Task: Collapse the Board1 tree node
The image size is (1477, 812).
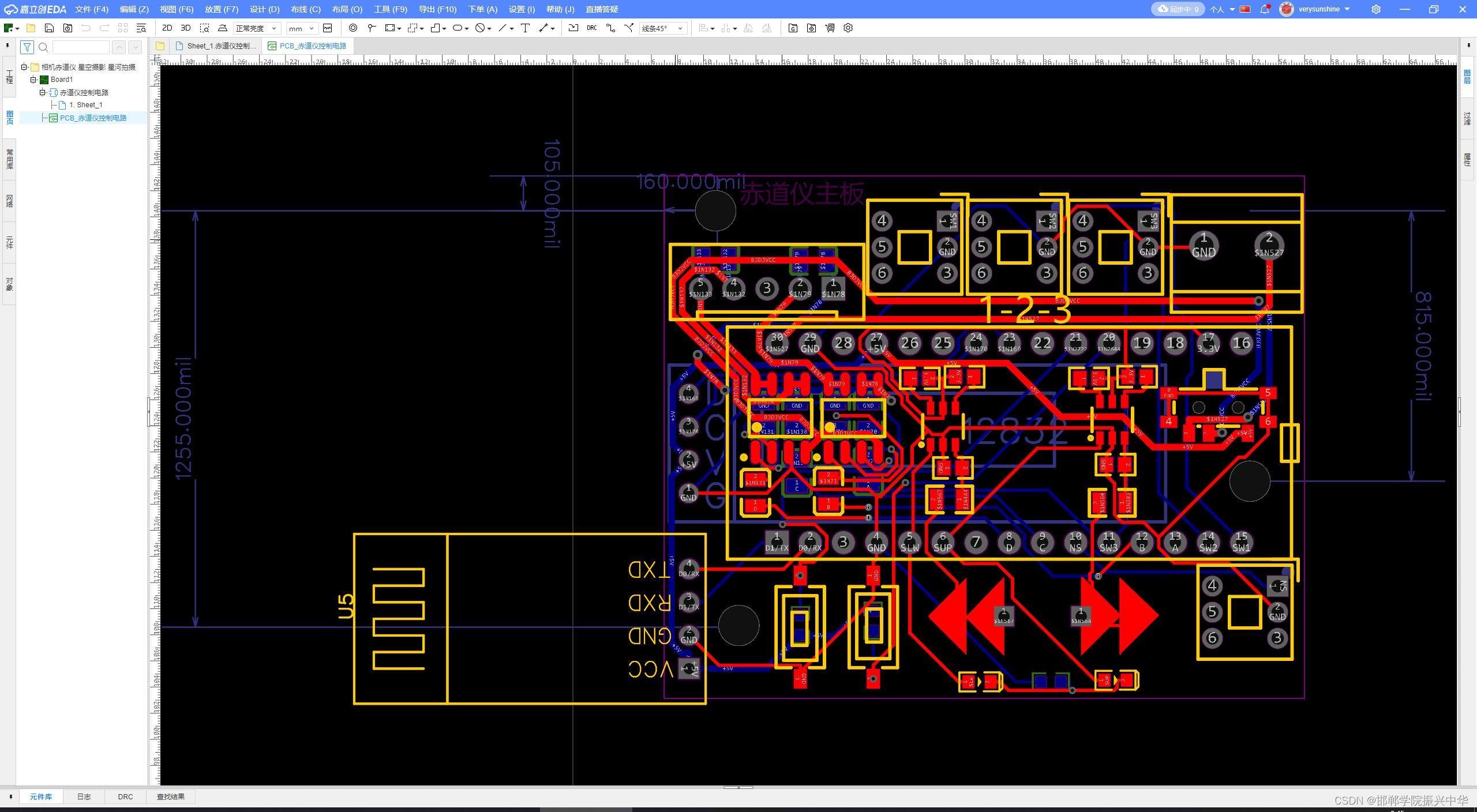Action: click(x=33, y=80)
